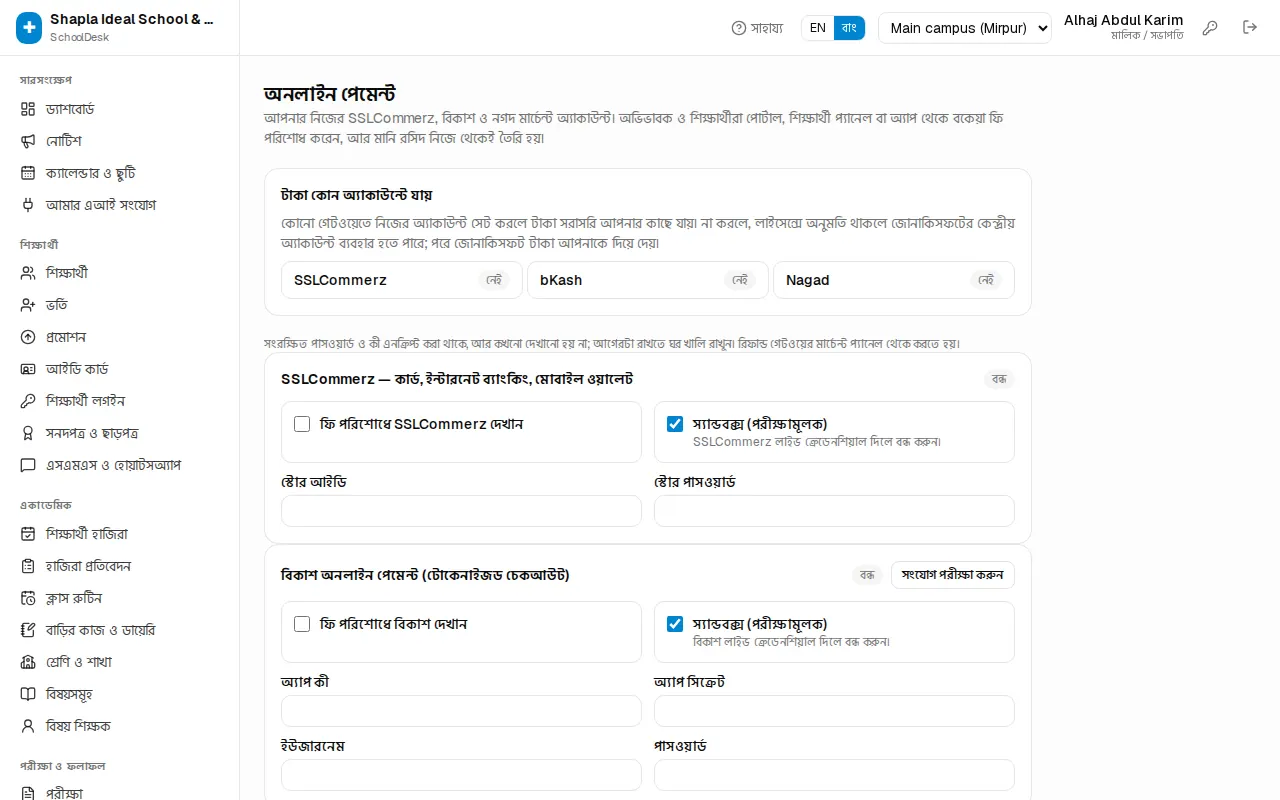Switch language to বাং
1280x800 pixels.
(x=849, y=28)
